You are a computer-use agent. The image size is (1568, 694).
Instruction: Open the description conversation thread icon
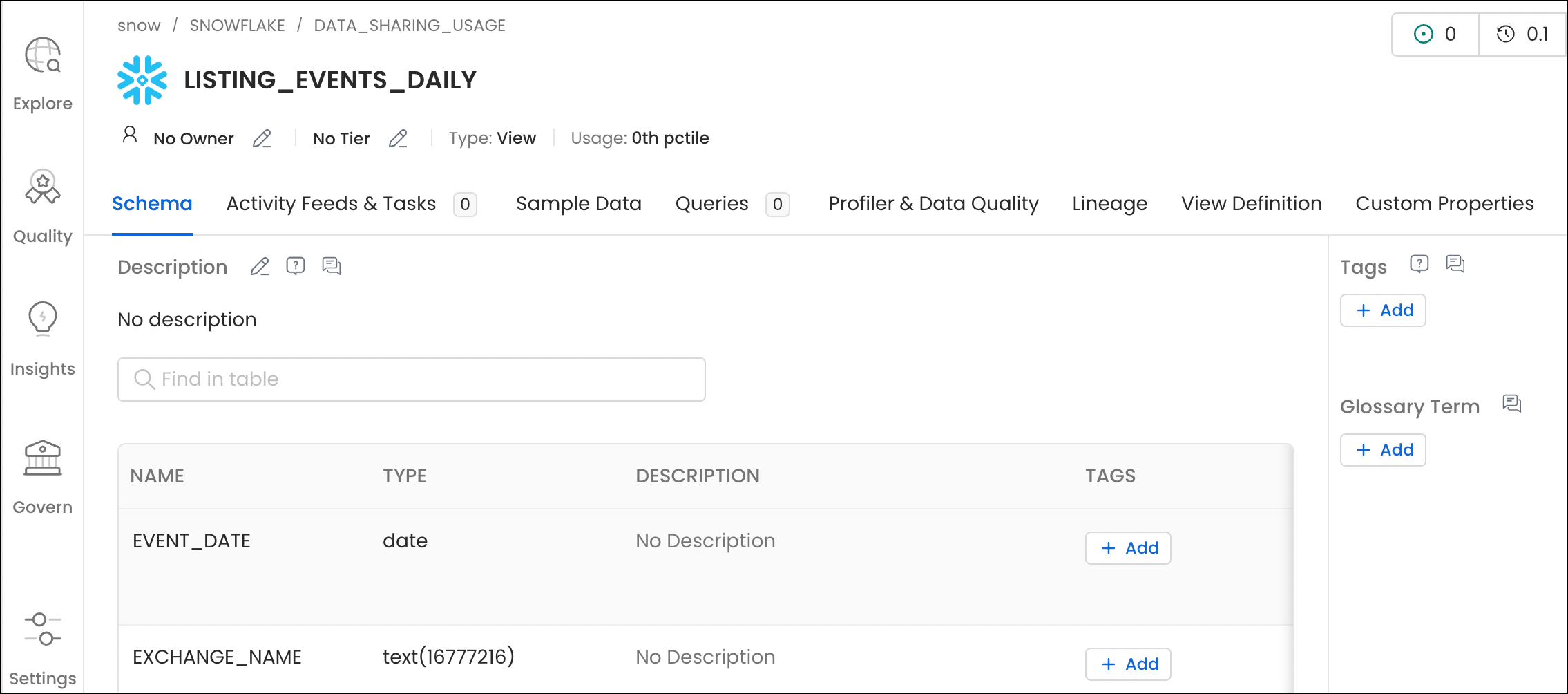click(332, 266)
